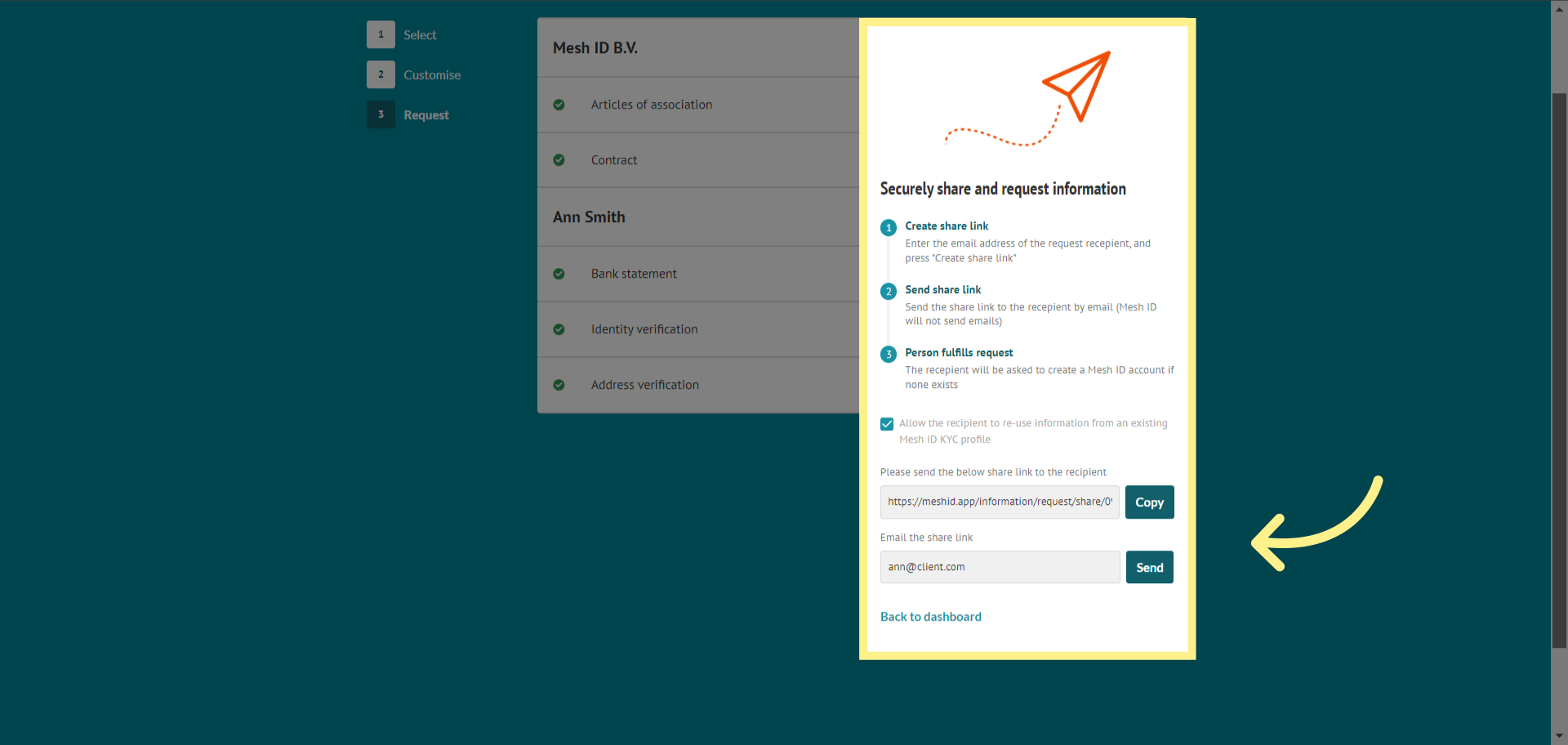Click the Send share link step title

pyautogui.click(x=942, y=290)
